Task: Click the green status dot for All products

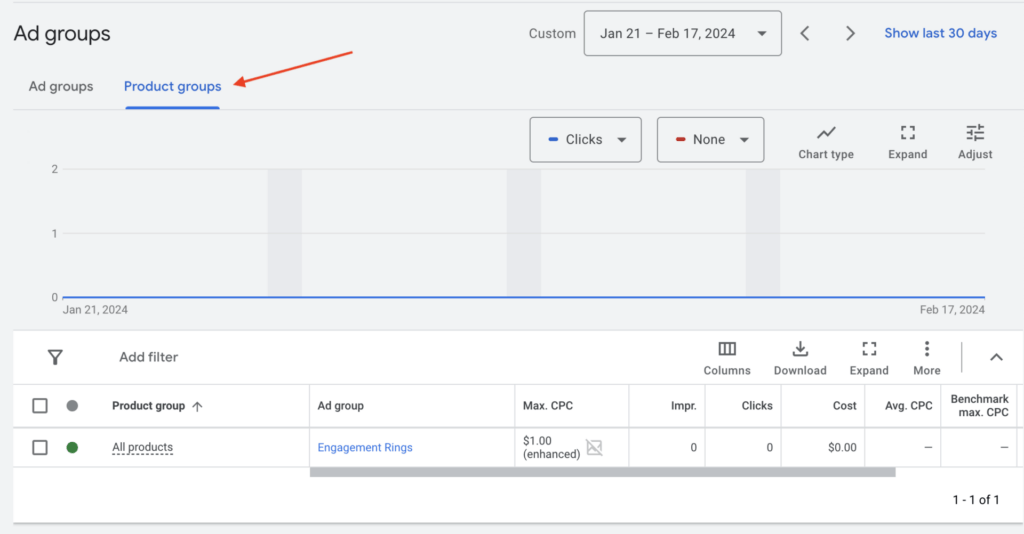Action: point(72,447)
